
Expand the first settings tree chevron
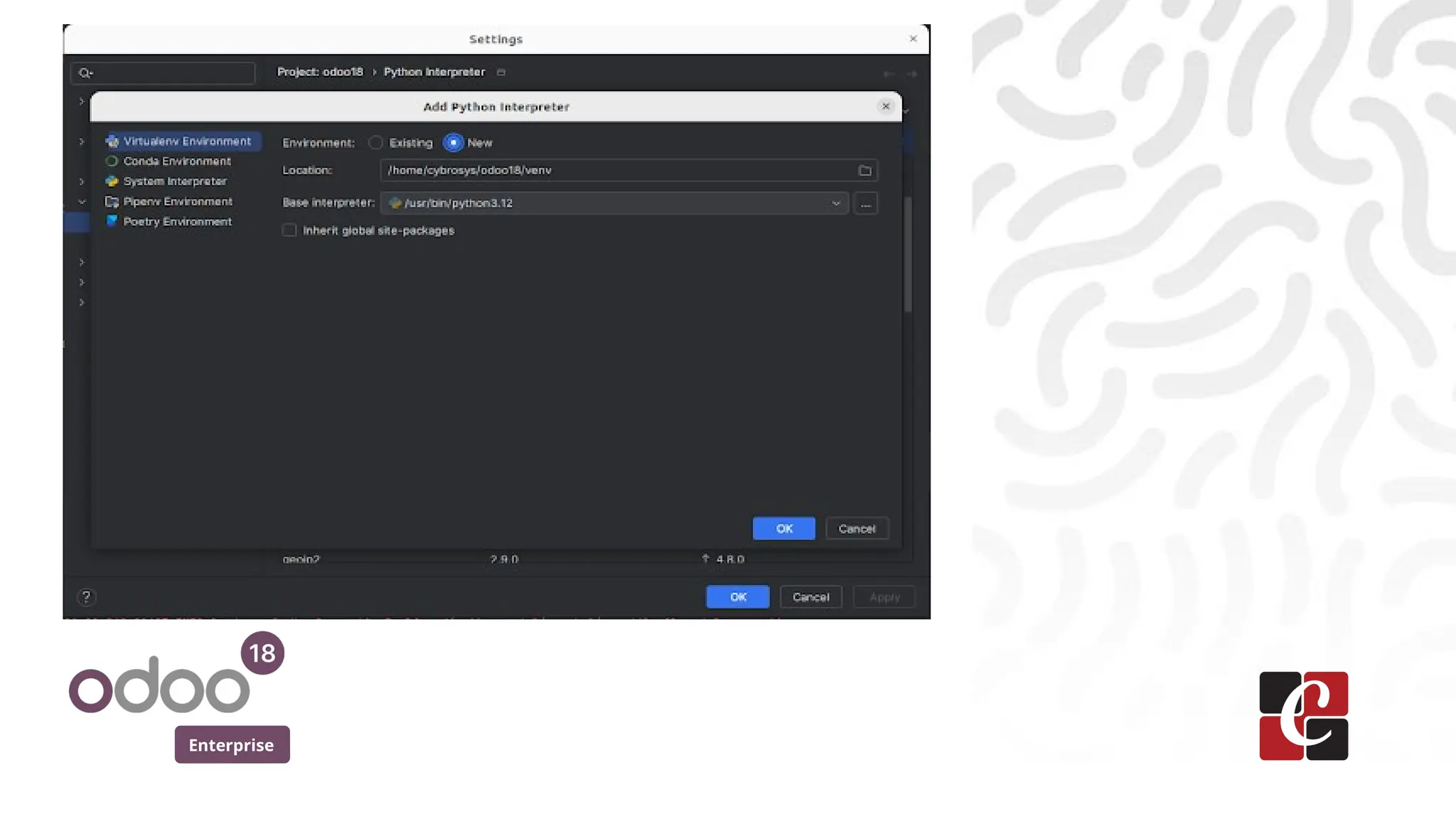tap(82, 102)
